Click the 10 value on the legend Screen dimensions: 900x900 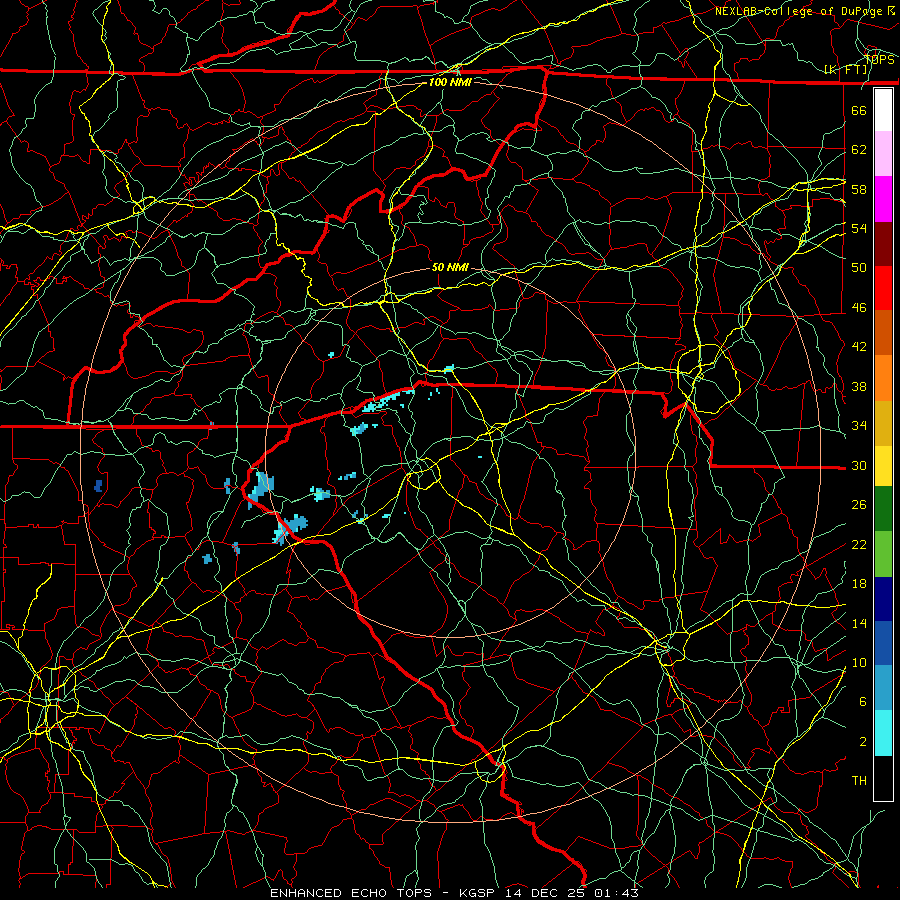pos(859,662)
